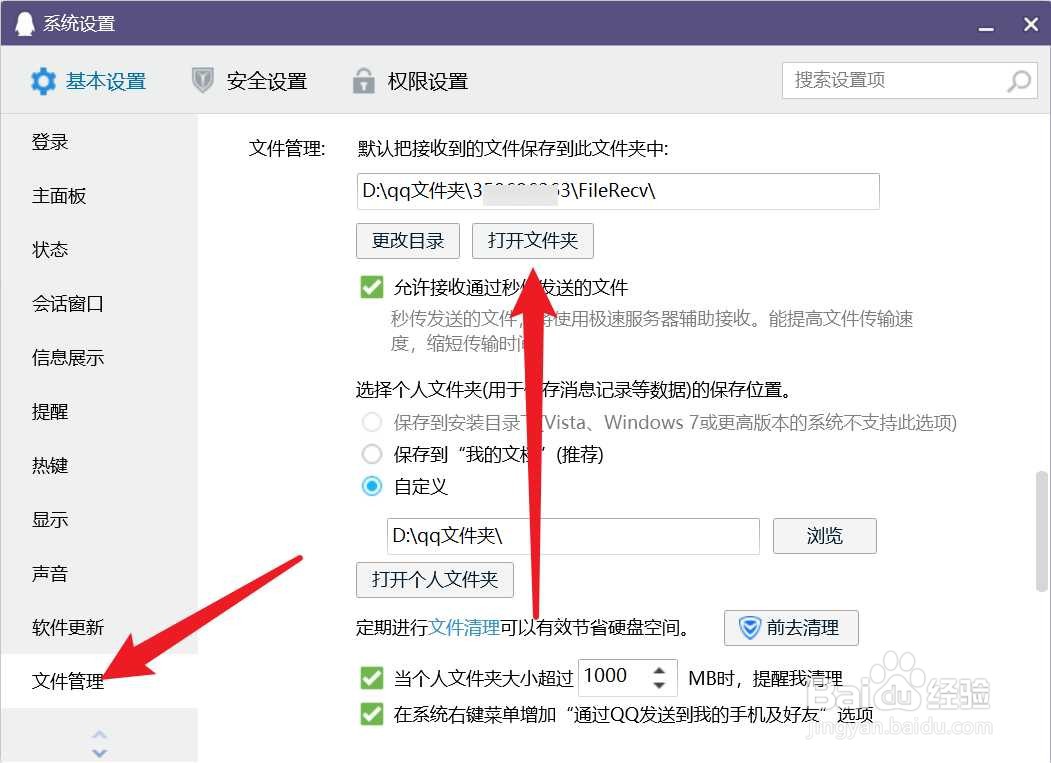Open the 基本设置 tab
This screenshot has width=1051, height=763.
pyautogui.click(x=88, y=81)
